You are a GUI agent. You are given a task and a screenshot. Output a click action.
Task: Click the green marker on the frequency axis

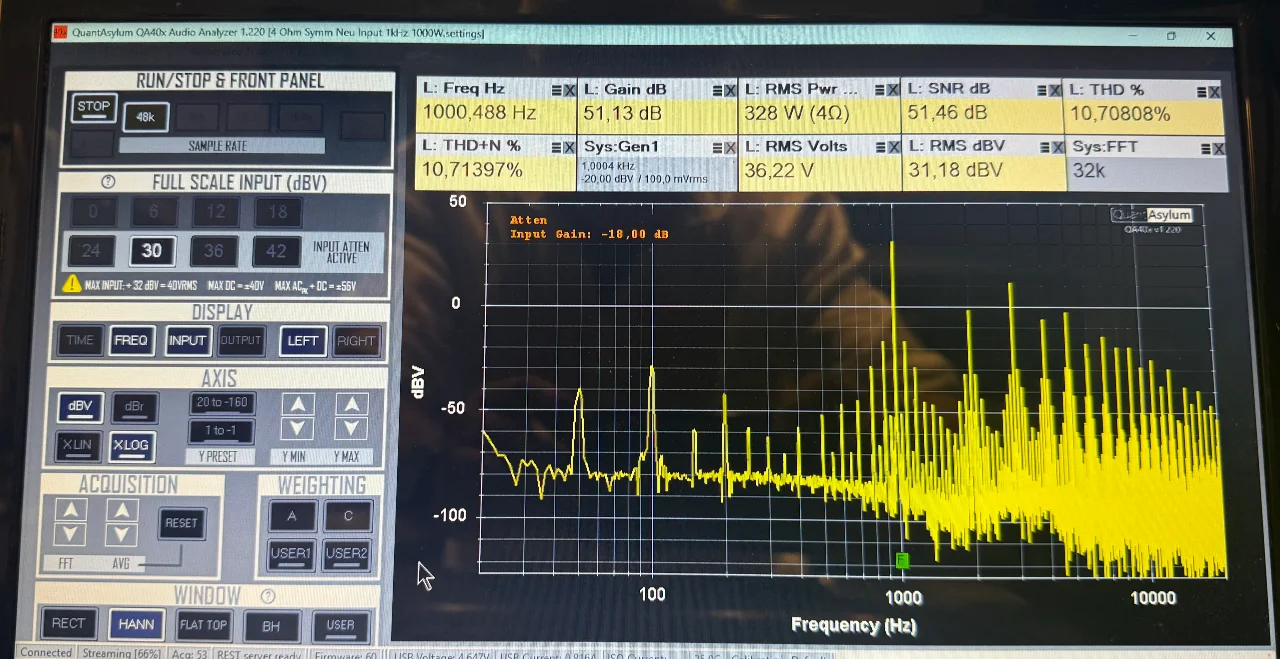[902, 560]
